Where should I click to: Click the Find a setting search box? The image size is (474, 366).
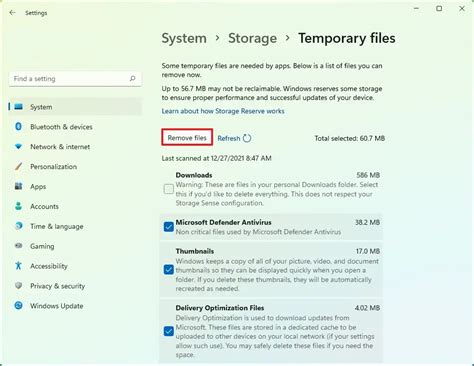coord(75,79)
